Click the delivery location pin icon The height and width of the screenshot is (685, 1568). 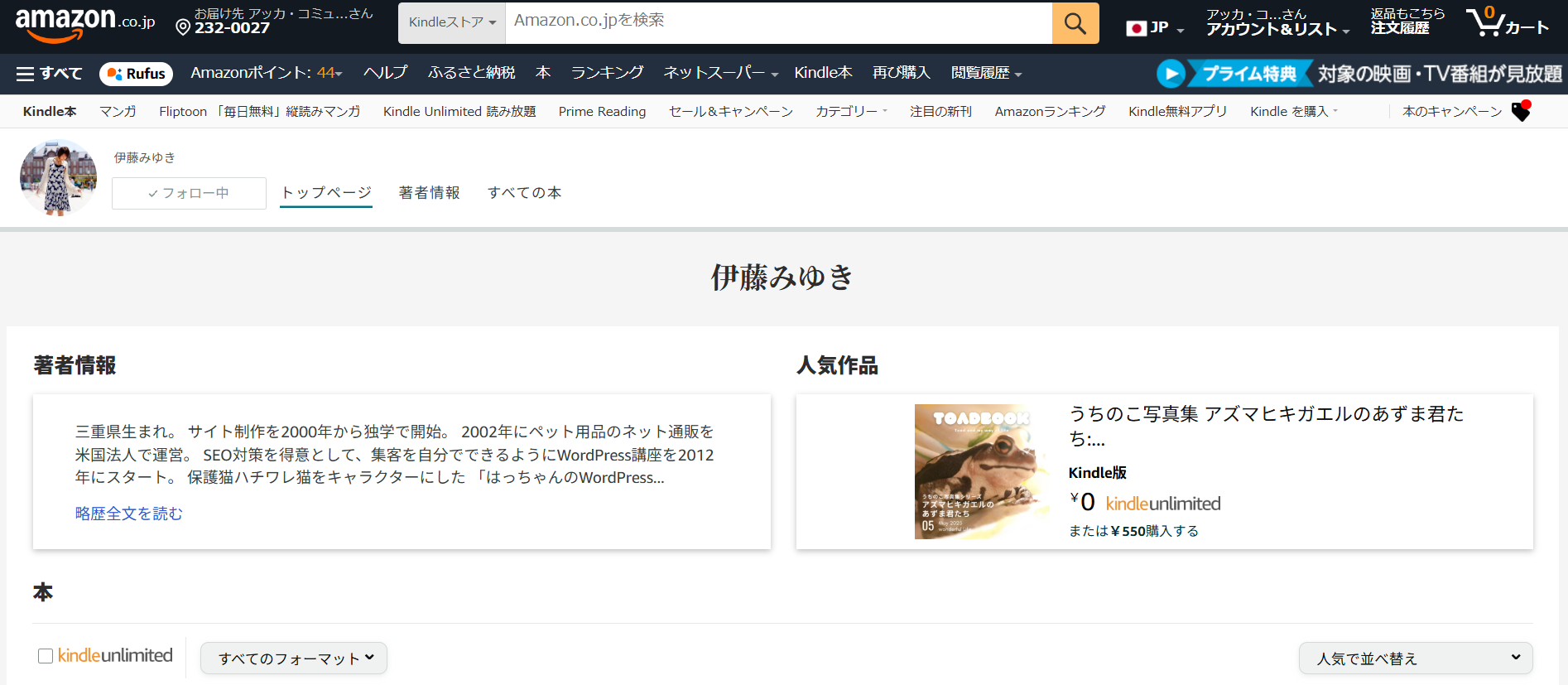[x=183, y=27]
